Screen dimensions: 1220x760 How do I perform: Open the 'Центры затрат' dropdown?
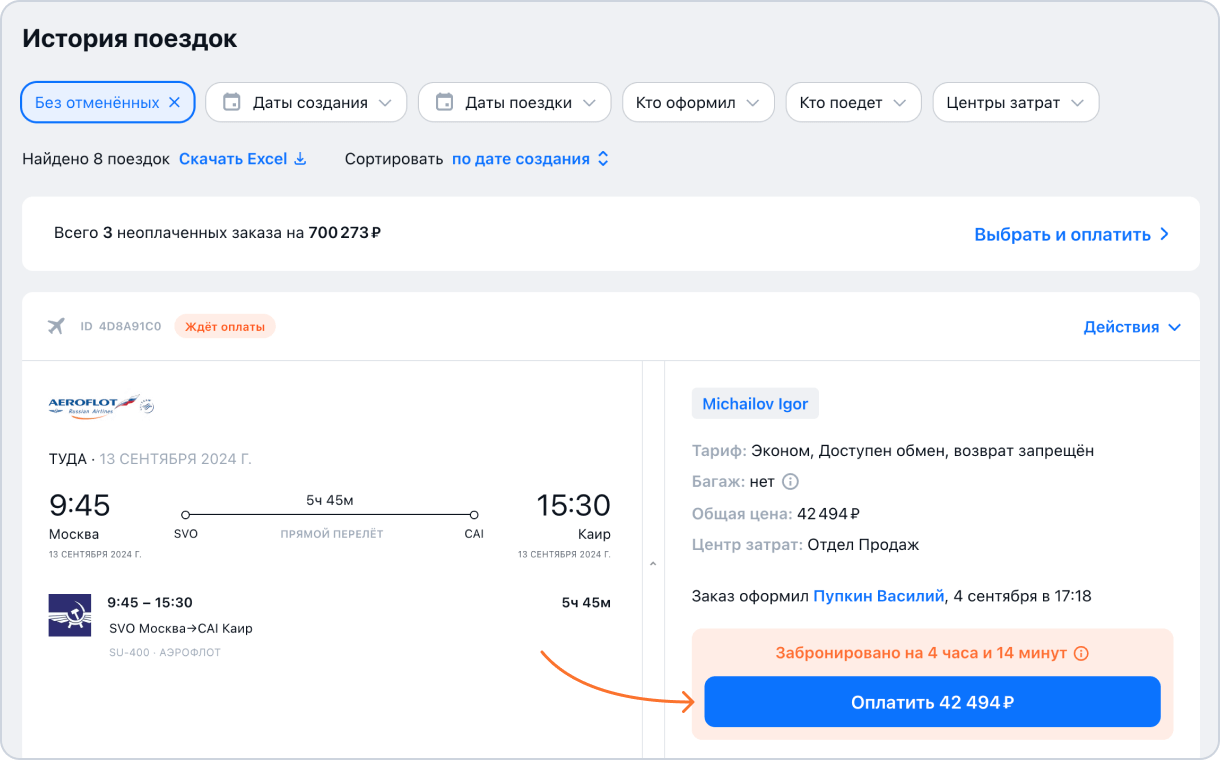[1015, 102]
